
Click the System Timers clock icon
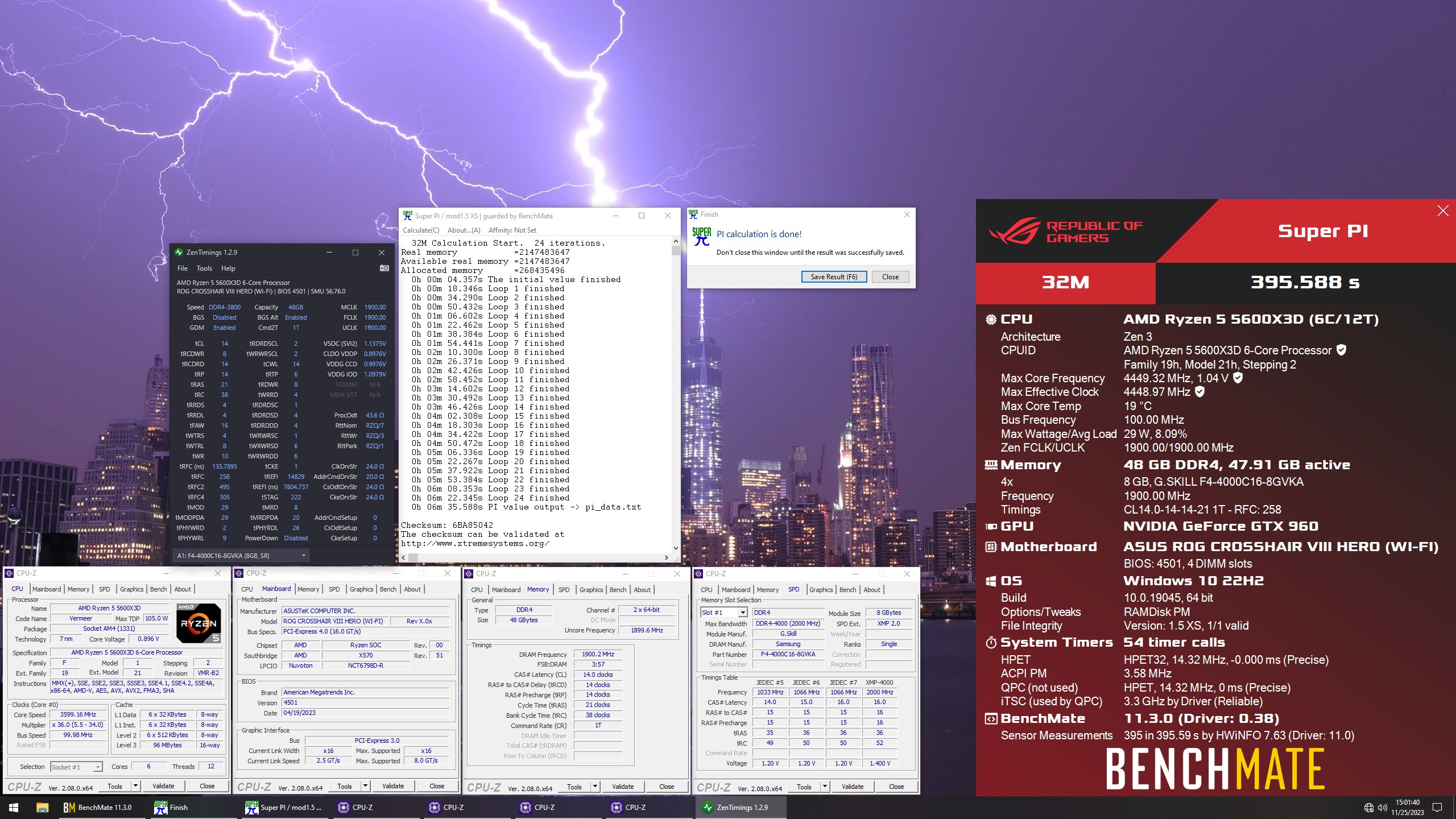[991, 643]
